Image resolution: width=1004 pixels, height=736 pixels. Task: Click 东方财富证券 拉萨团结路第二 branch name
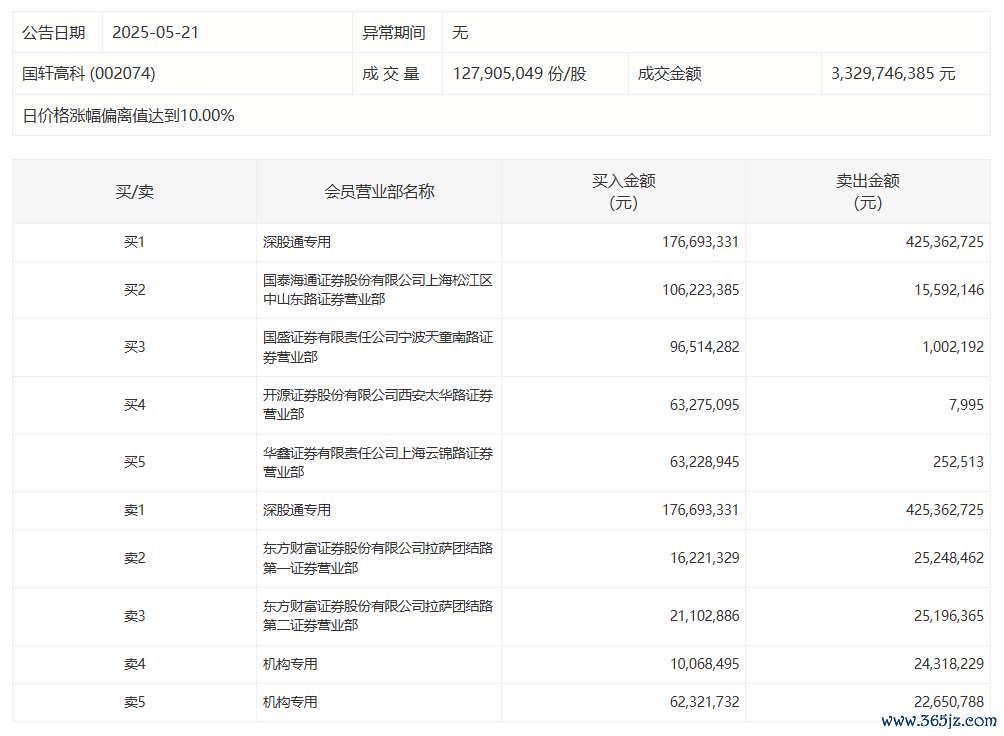click(378, 616)
